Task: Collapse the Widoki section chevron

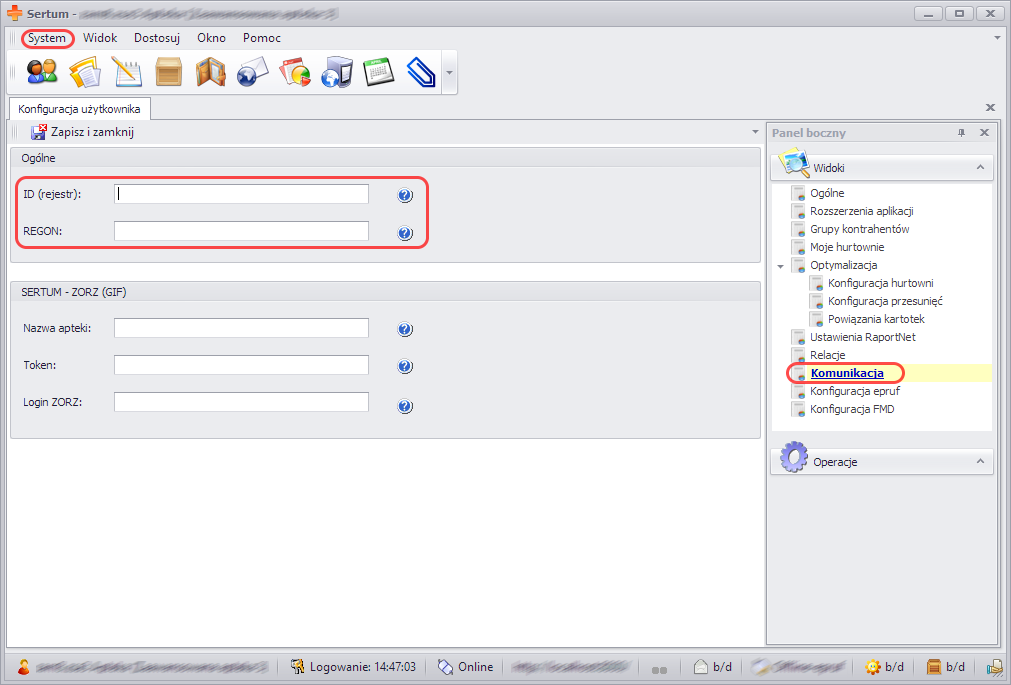Action: [x=979, y=168]
